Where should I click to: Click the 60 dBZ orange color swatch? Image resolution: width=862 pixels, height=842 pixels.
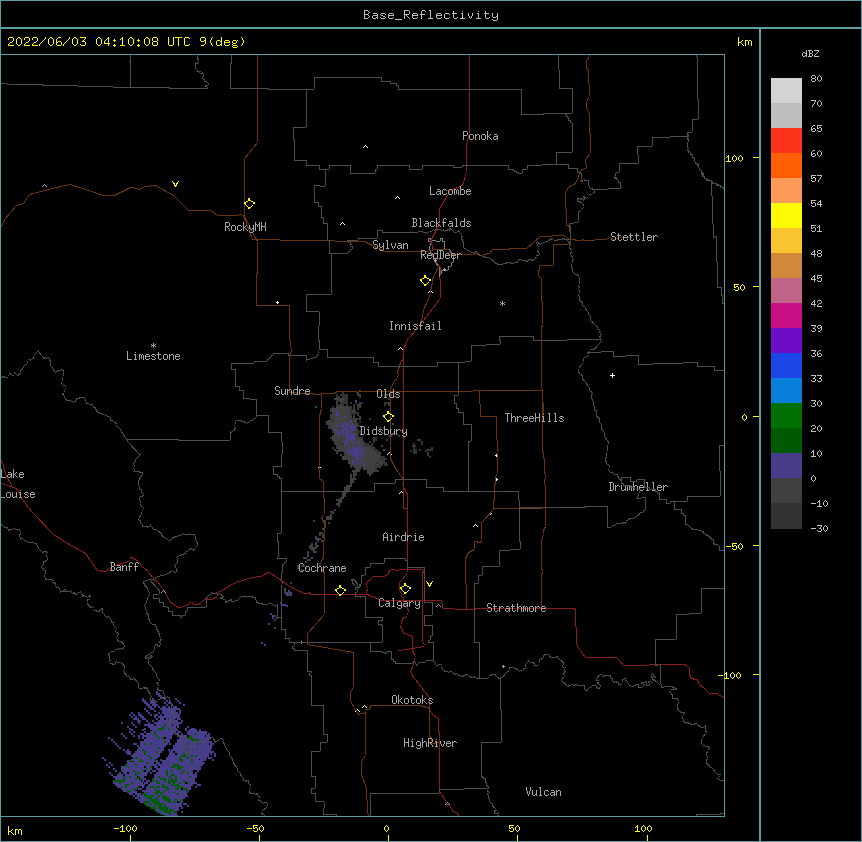786,165
